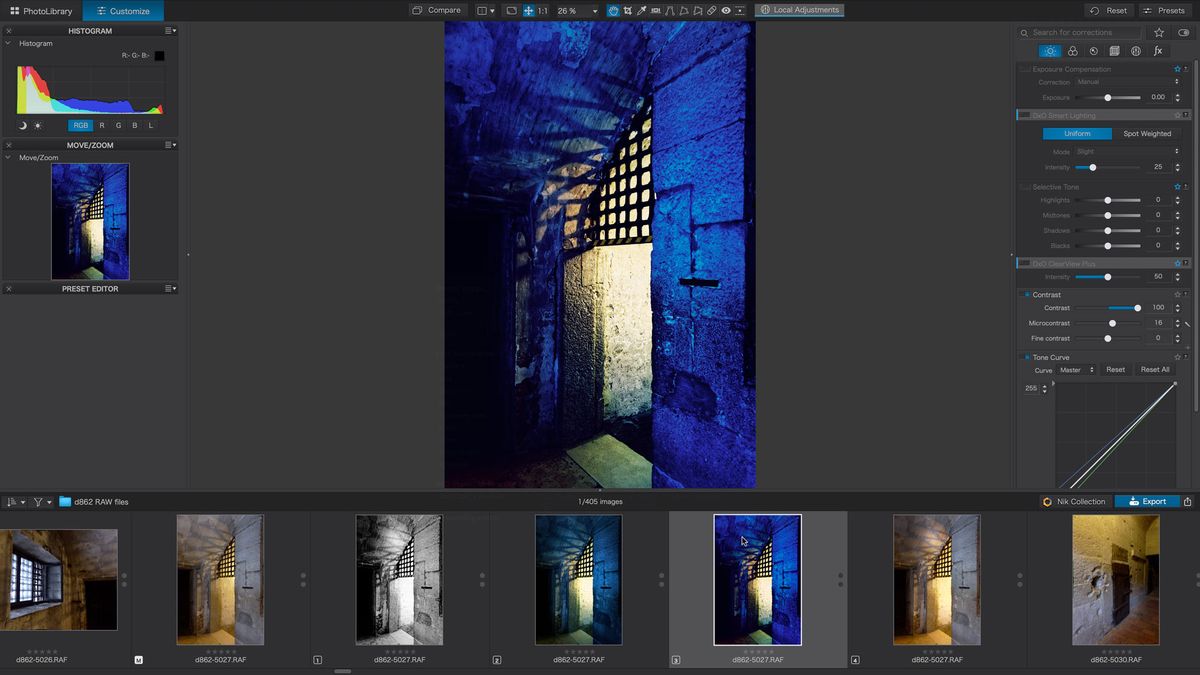Select Uniform smart lighting mode
1200x675 pixels.
point(1077,134)
